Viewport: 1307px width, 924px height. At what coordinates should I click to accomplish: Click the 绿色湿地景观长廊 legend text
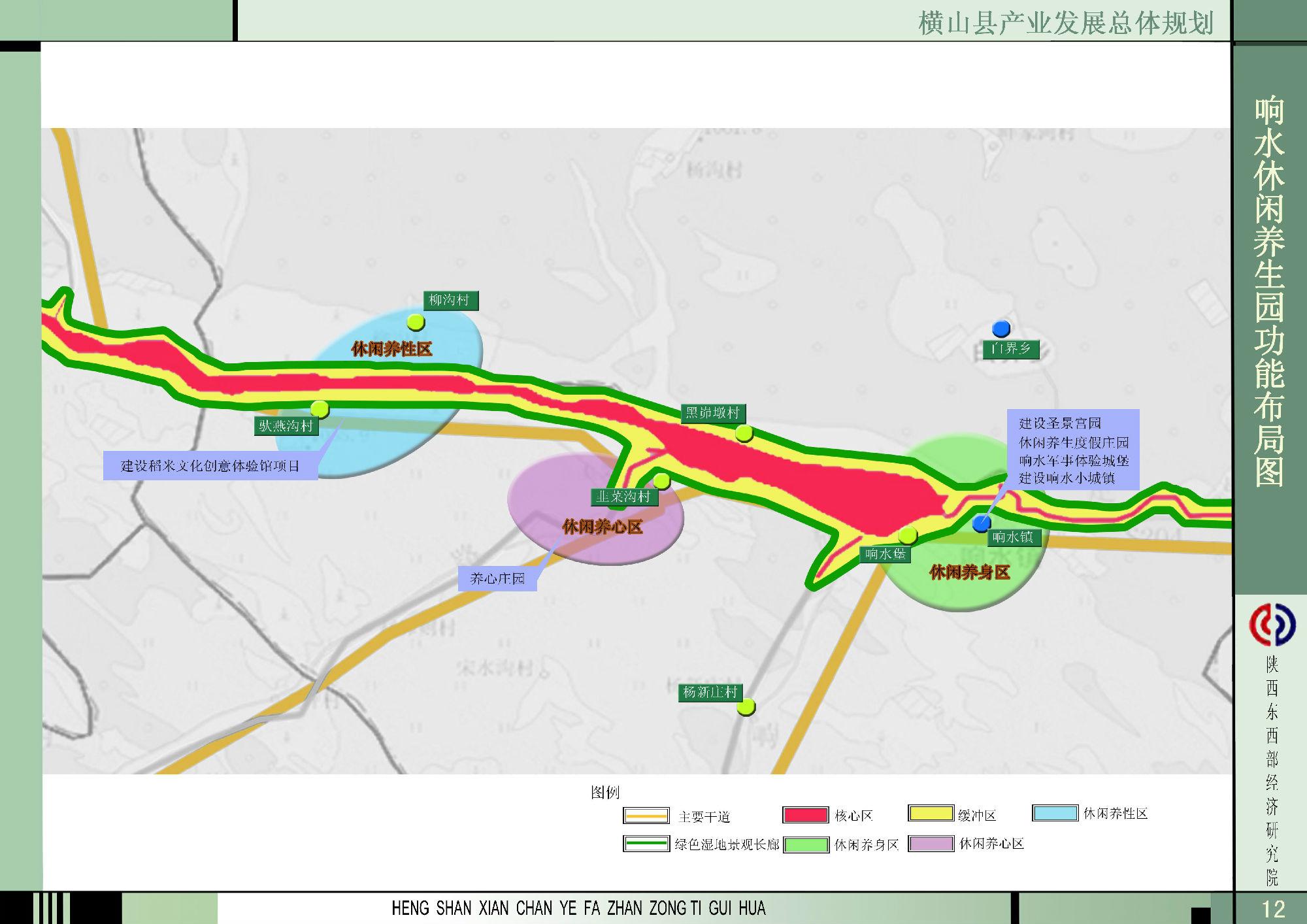click(727, 844)
